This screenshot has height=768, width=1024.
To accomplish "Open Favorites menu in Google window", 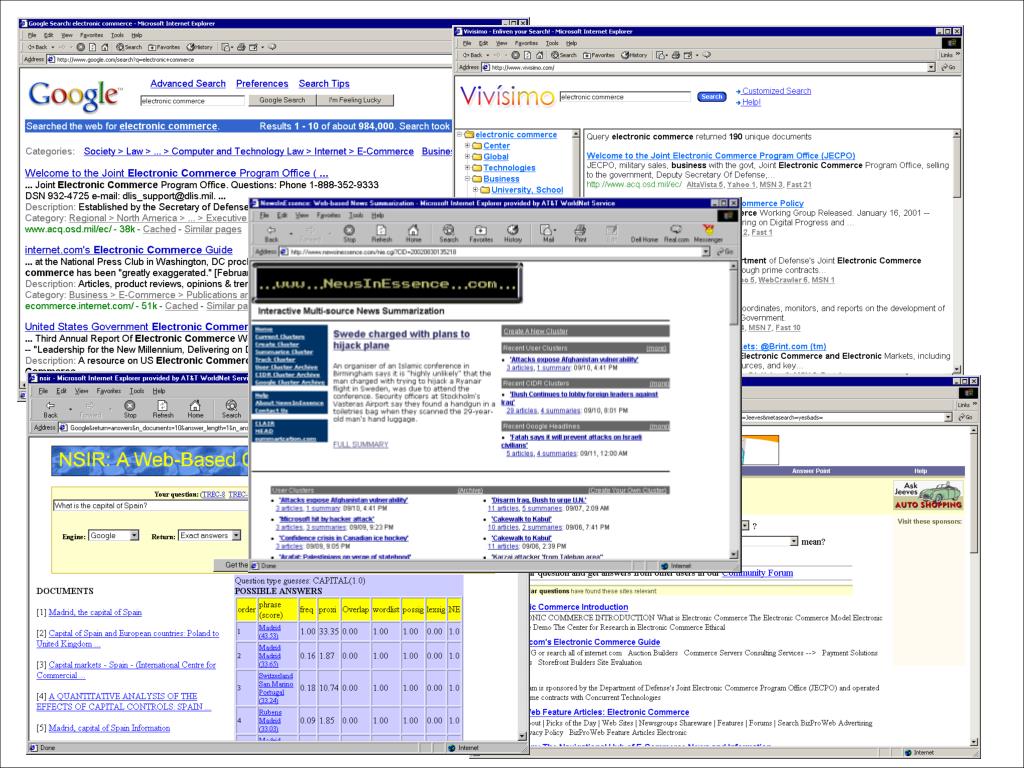I will point(91,35).
